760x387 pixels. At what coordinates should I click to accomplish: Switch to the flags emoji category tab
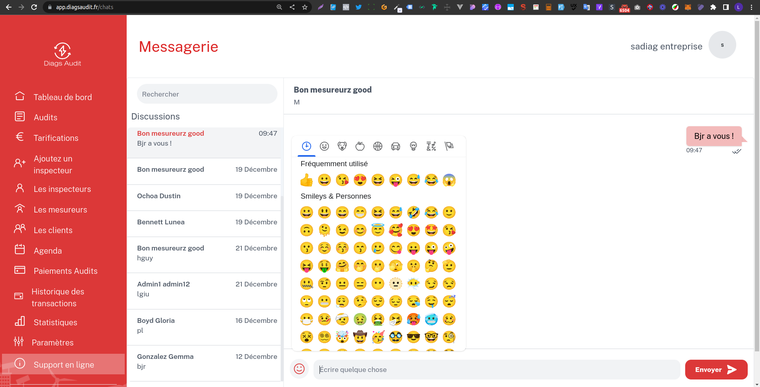point(449,146)
